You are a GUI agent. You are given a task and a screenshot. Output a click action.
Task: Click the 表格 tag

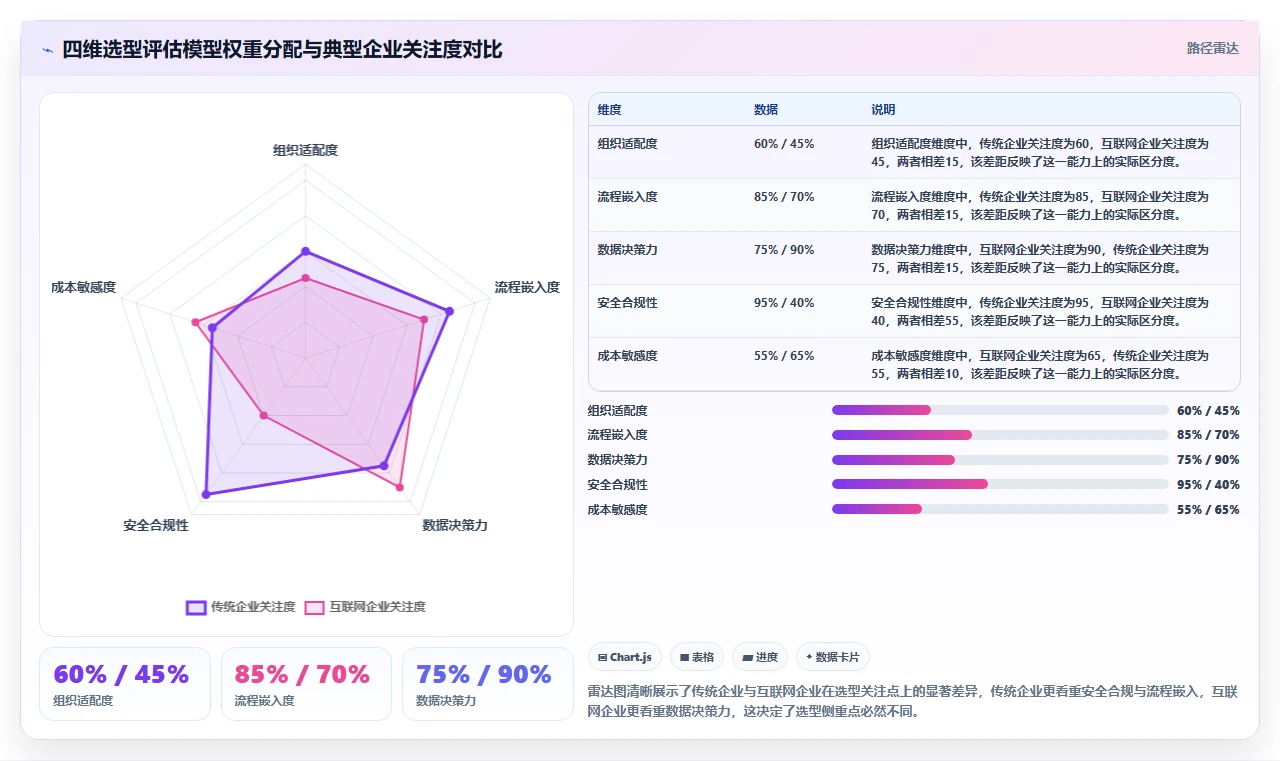(x=697, y=657)
